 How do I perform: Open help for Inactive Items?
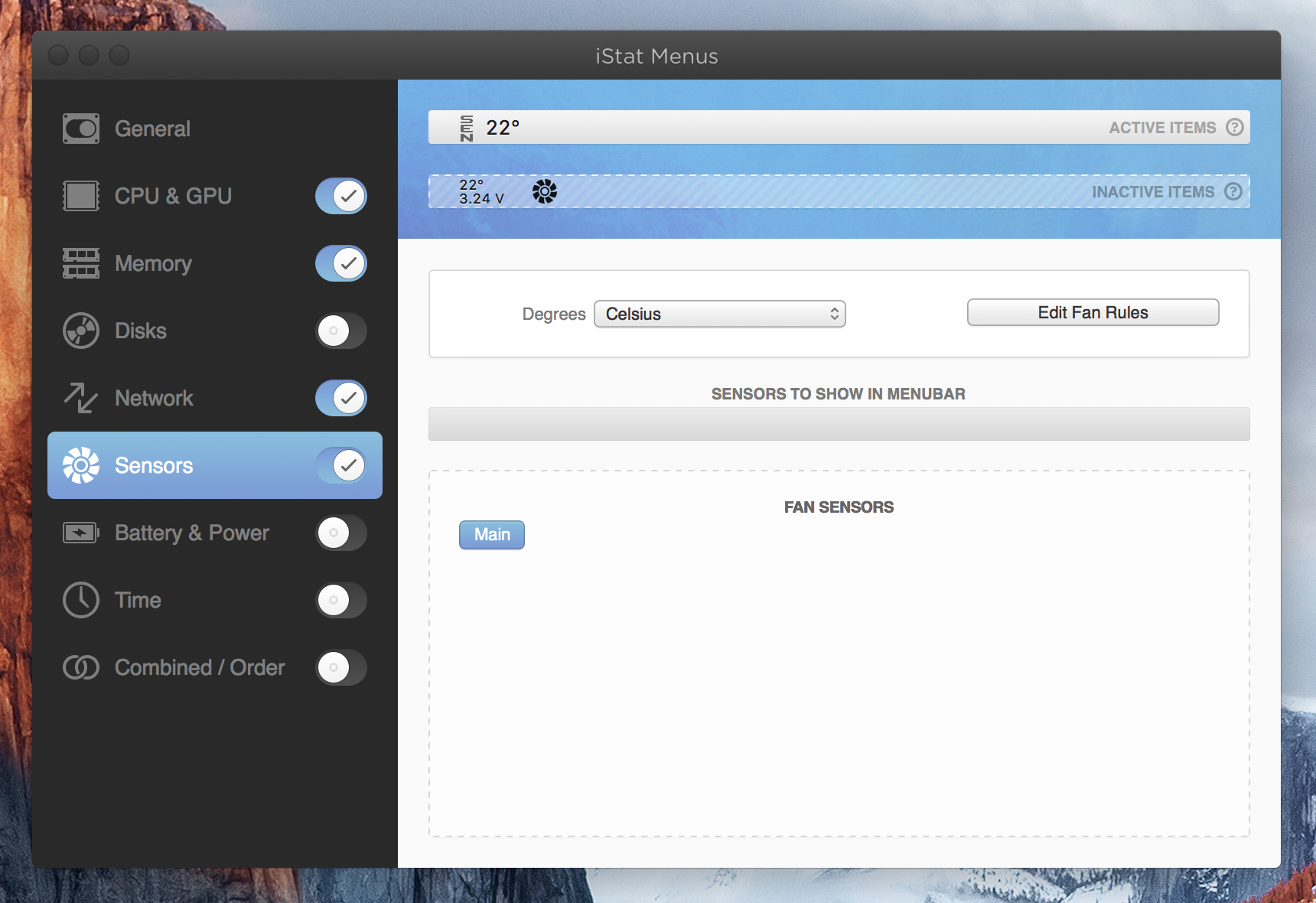pyautogui.click(x=1233, y=191)
